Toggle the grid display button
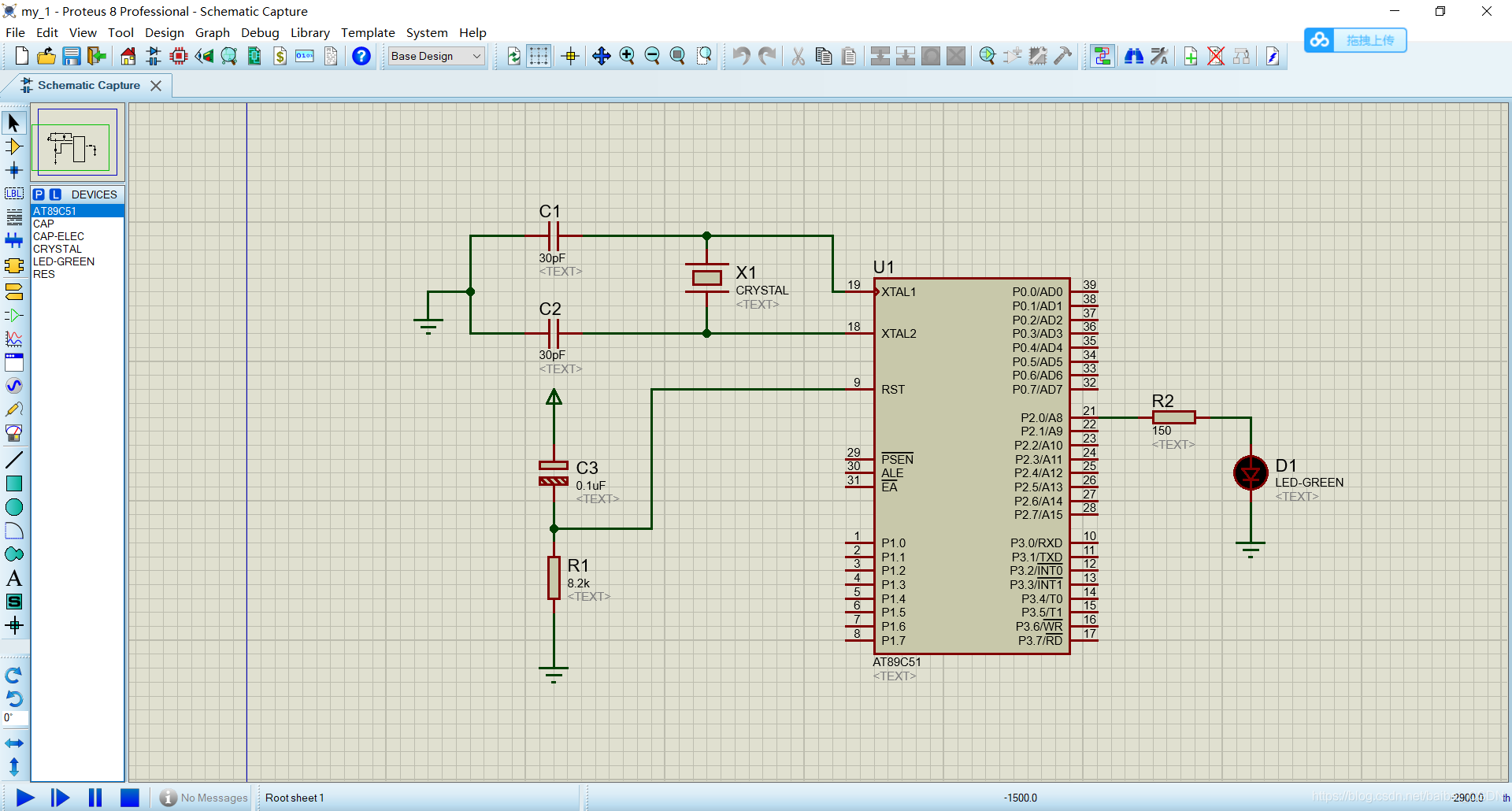Viewport: 1512px width, 811px height. click(x=539, y=56)
